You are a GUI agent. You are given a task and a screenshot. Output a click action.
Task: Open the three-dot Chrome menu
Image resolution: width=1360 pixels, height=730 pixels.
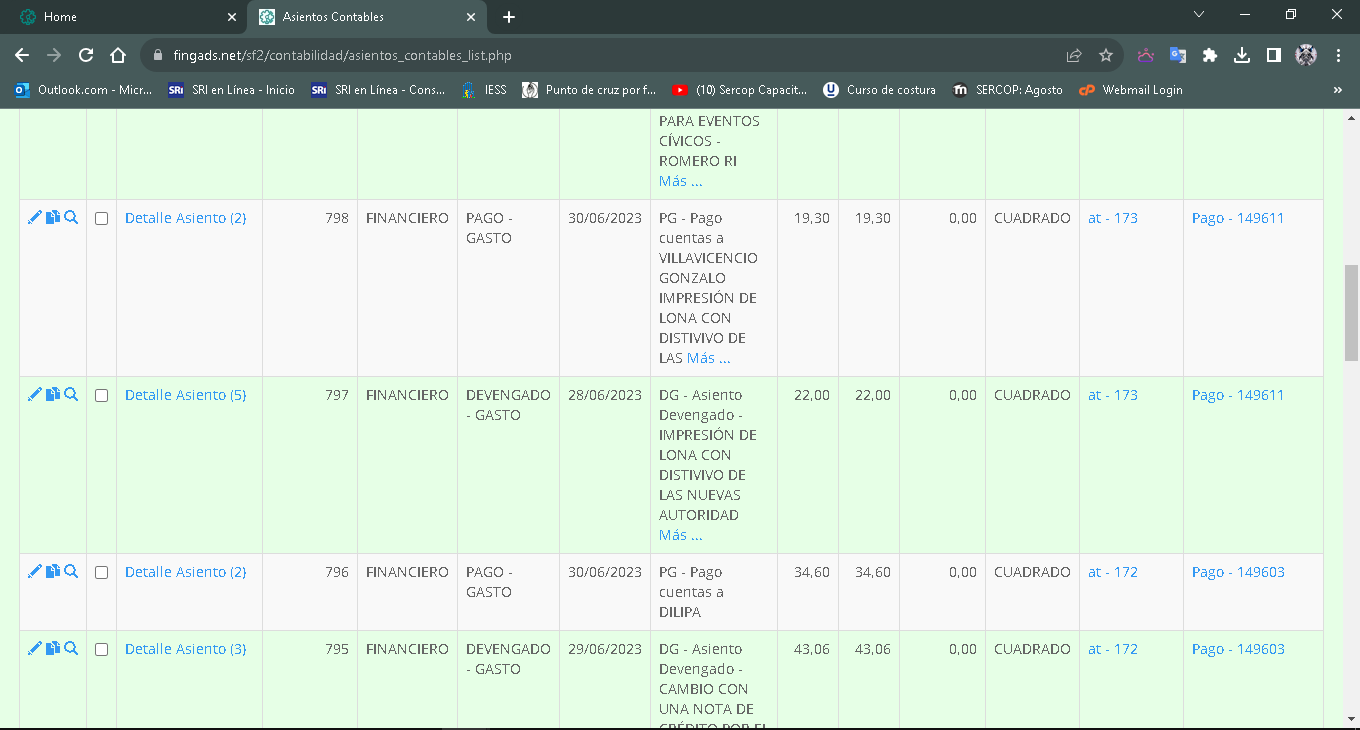pos(1338,56)
